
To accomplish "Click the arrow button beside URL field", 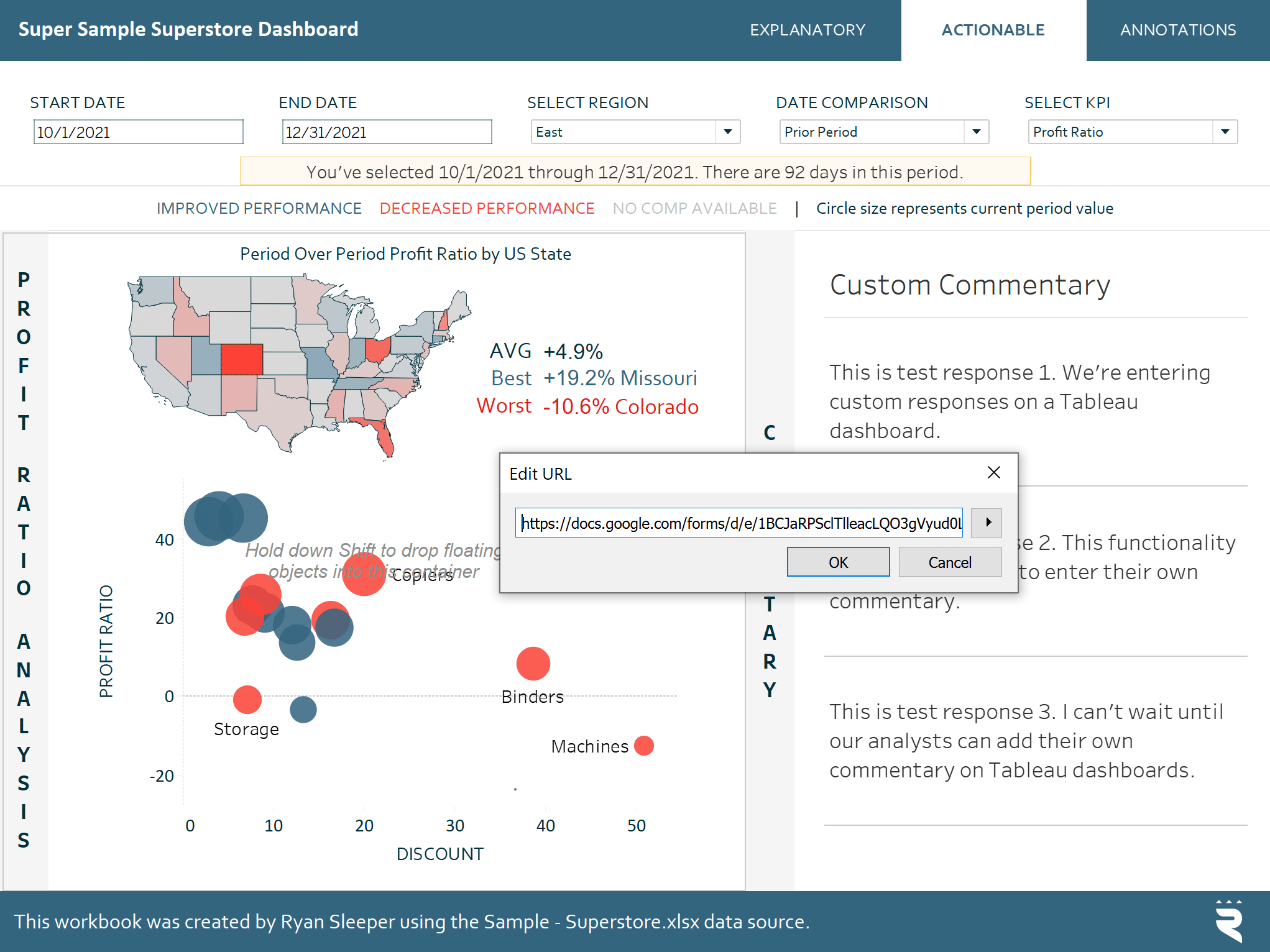I will point(987,523).
